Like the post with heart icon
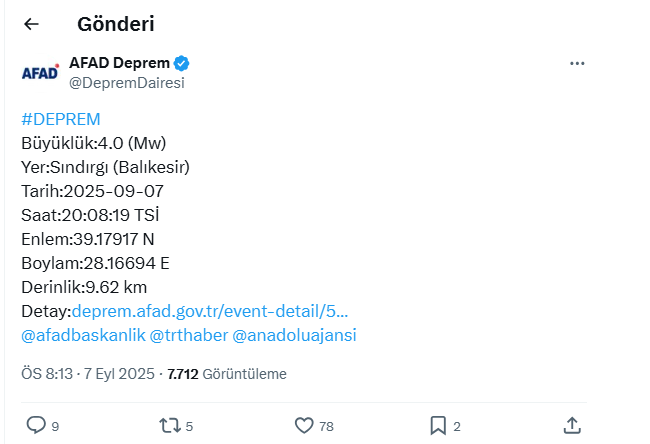The width and height of the screenshot is (650, 444). coord(305,425)
